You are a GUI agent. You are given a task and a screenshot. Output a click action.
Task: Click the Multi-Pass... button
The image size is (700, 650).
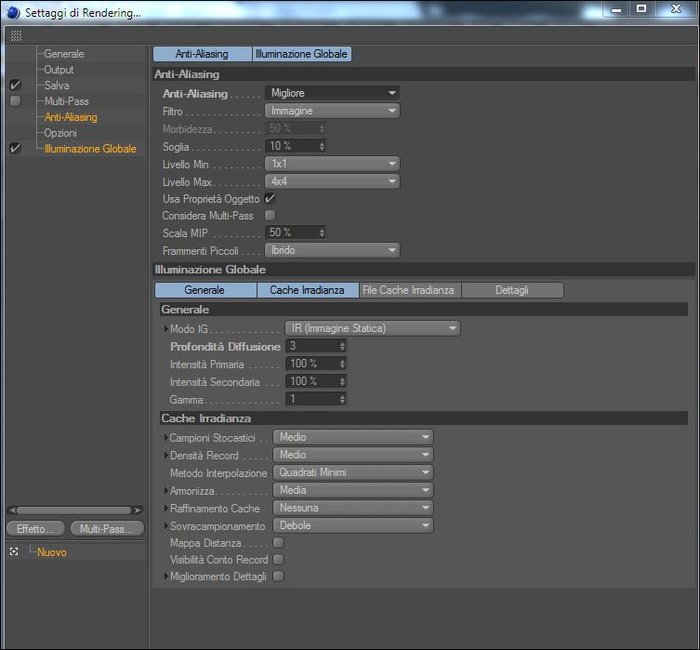point(107,529)
